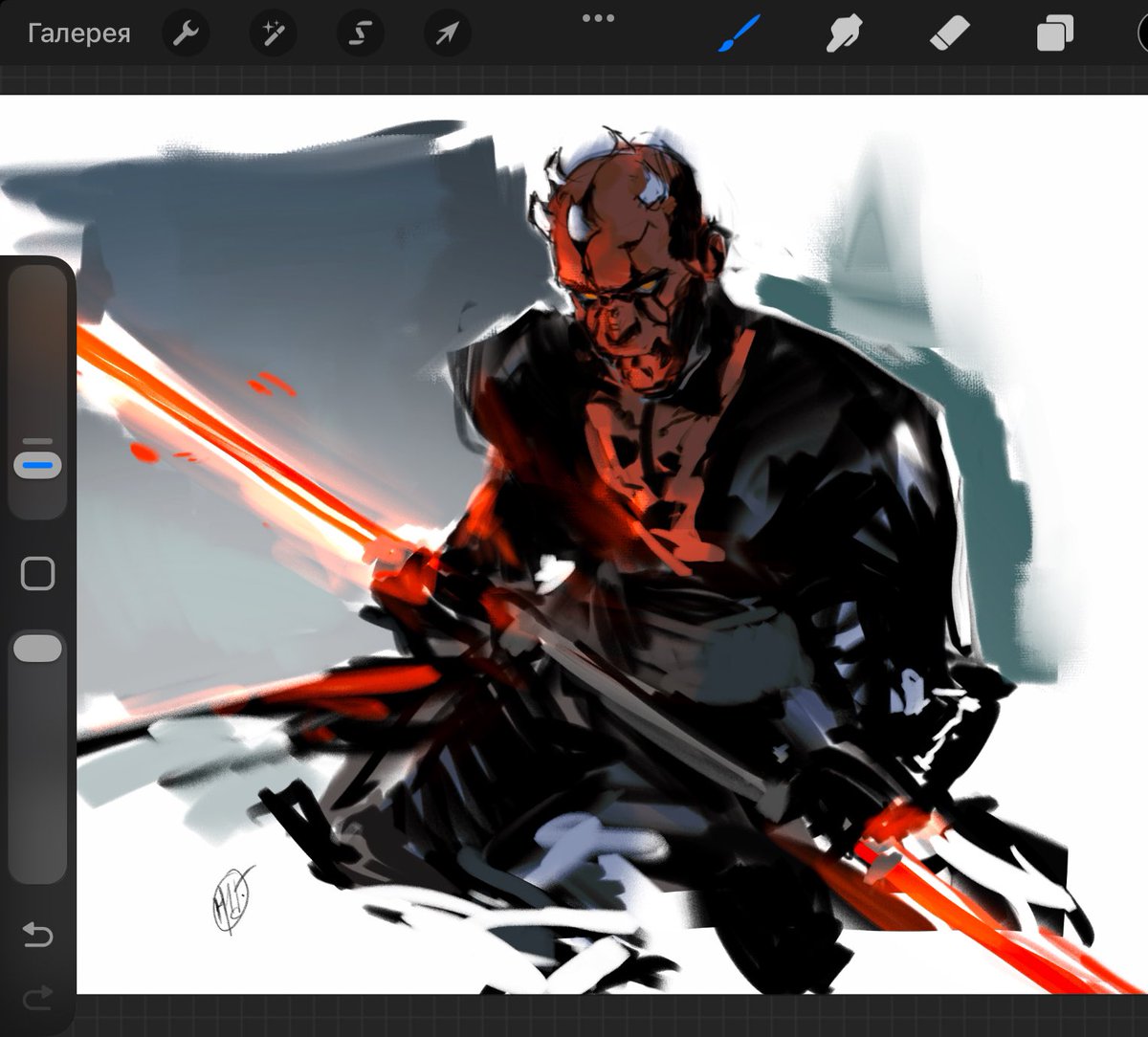Tap the square Modify eyedropper button
The height and width of the screenshot is (1037, 1148).
(x=37, y=574)
